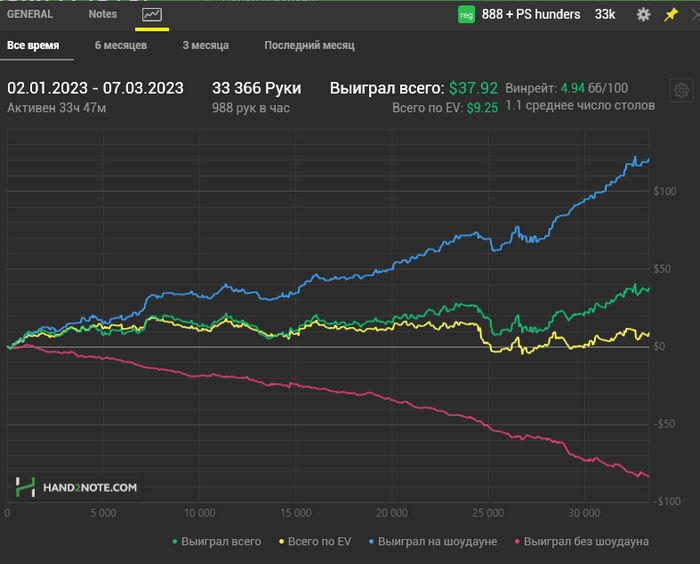Viewport: 700px width, 564px height.
Task: Click the 10 000 x-axis label
Action: pyautogui.click(x=200, y=513)
